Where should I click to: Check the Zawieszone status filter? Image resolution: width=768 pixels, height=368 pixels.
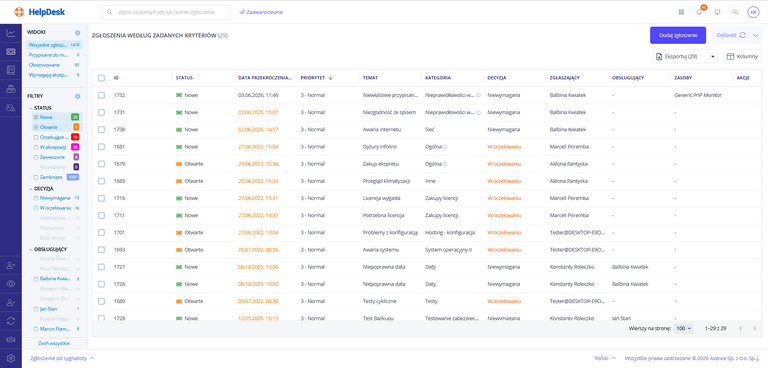click(x=36, y=157)
